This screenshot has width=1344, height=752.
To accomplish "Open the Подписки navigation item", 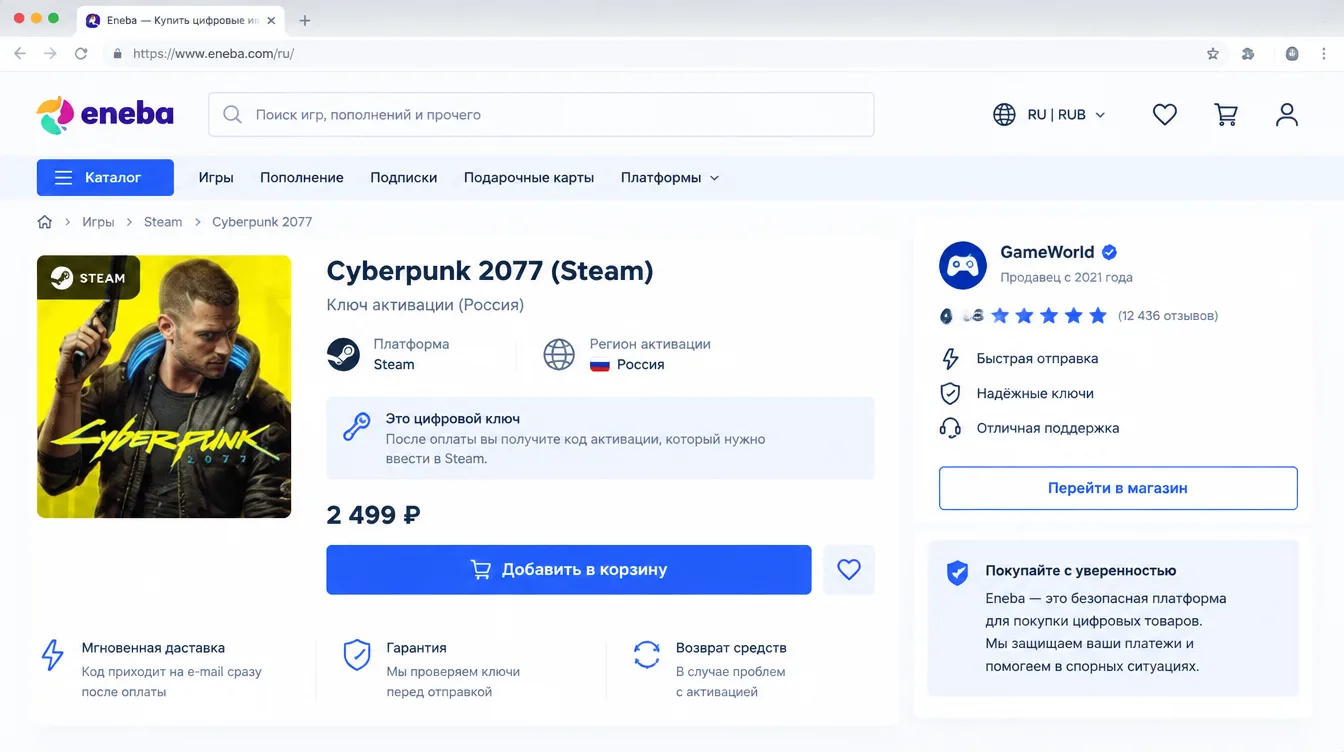I will click(404, 178).
